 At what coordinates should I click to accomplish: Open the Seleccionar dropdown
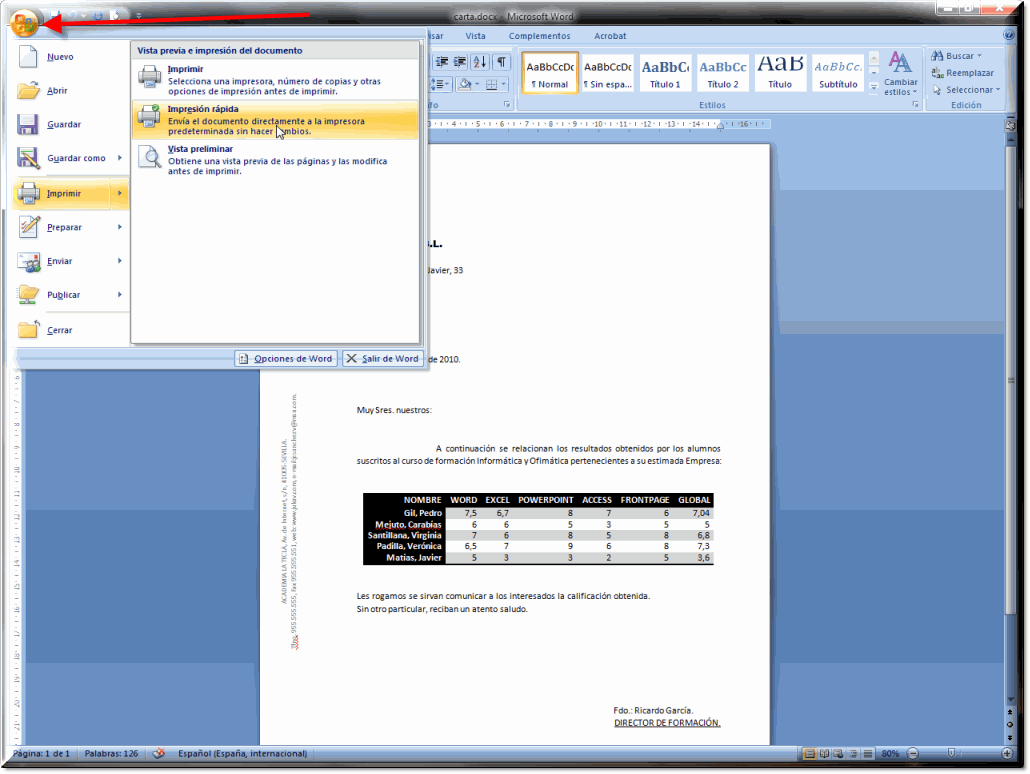[x=966, y=89]
